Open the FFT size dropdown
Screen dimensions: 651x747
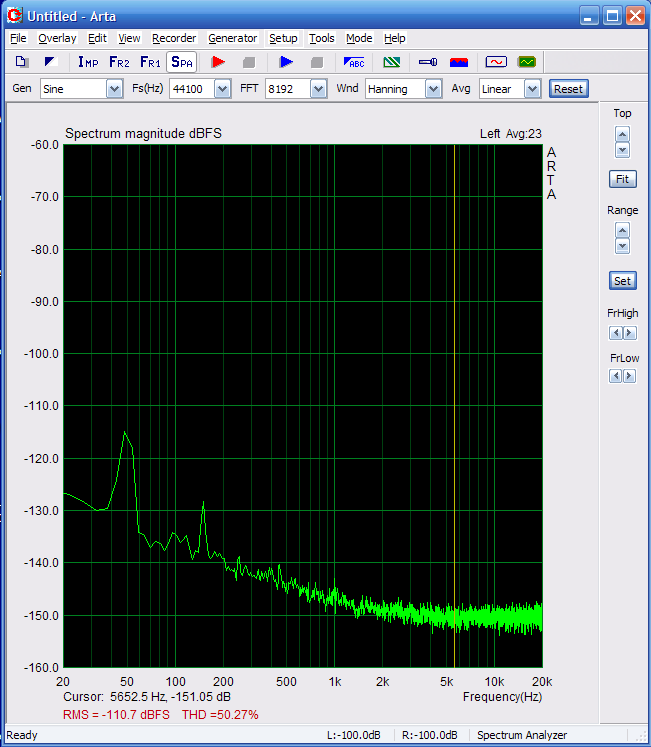[x=318, y=89]
